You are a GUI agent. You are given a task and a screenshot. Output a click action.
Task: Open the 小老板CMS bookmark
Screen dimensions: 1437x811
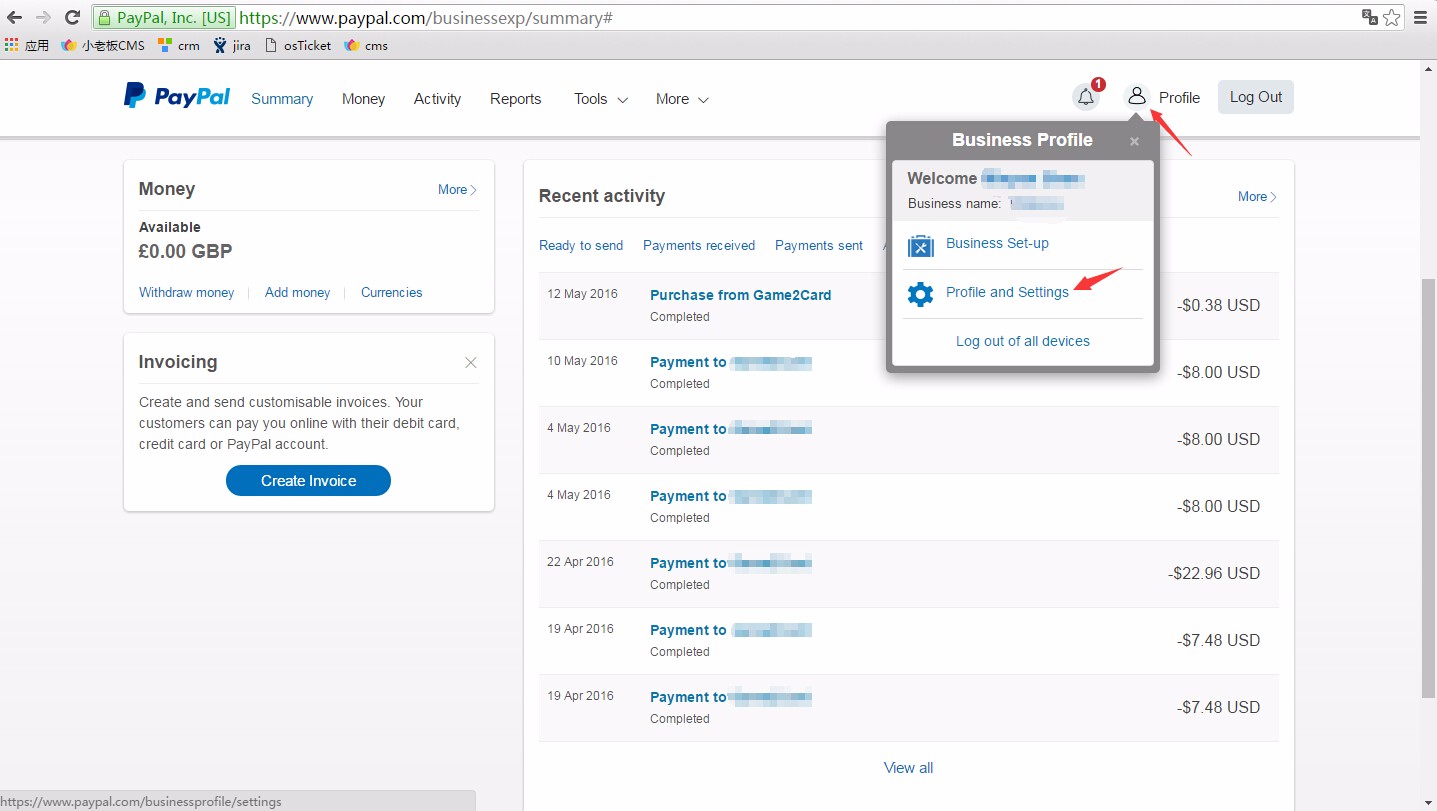coord(103,45)
